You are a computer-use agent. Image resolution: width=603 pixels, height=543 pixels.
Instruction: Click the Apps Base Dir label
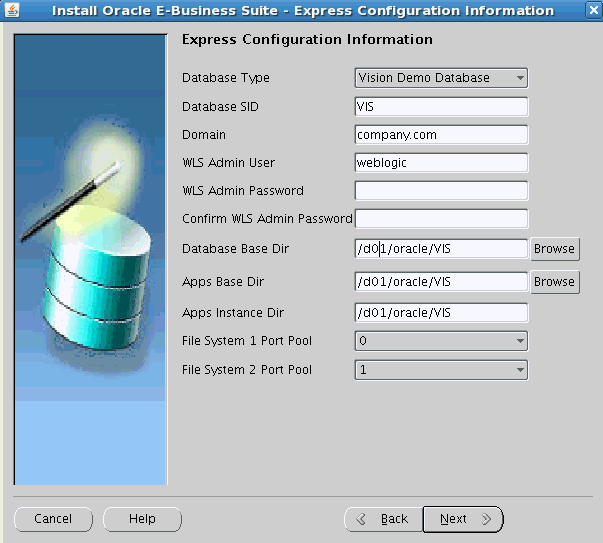(x=223, y=282)
